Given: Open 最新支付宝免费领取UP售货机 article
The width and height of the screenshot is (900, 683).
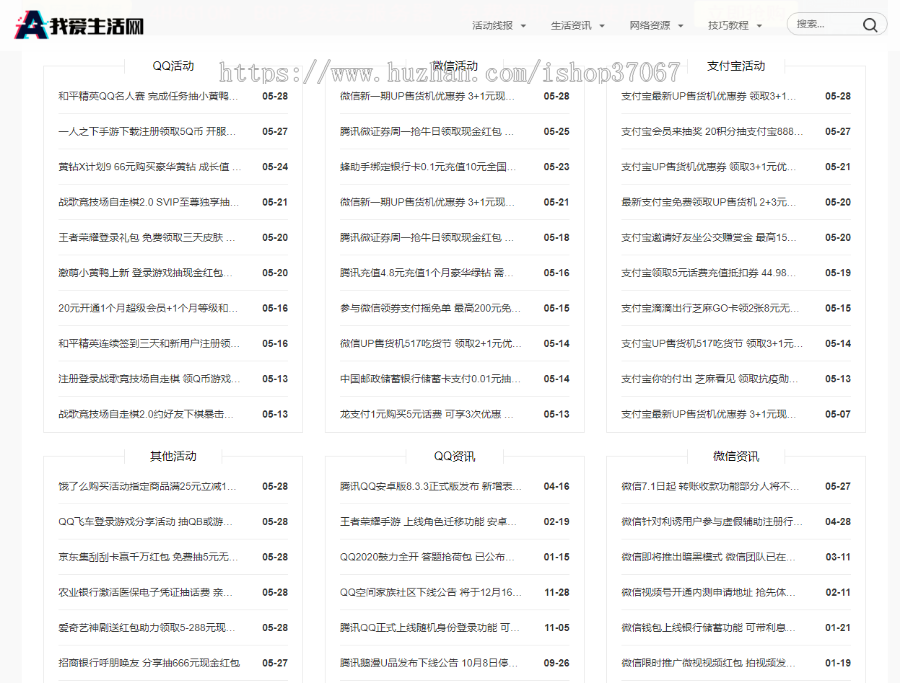Looking at the screenshot, I should 708,202.
